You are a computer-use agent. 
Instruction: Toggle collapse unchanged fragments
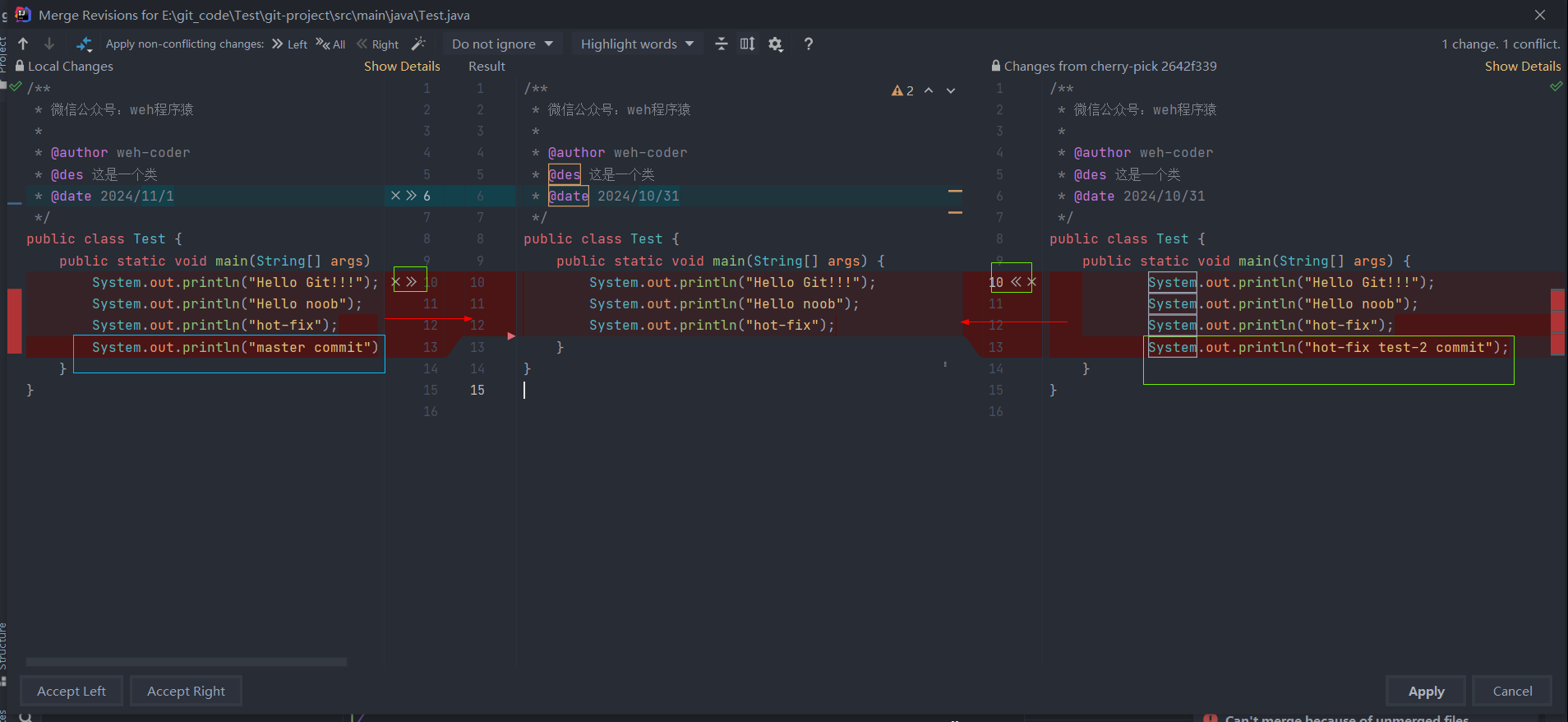click(722, 44)
